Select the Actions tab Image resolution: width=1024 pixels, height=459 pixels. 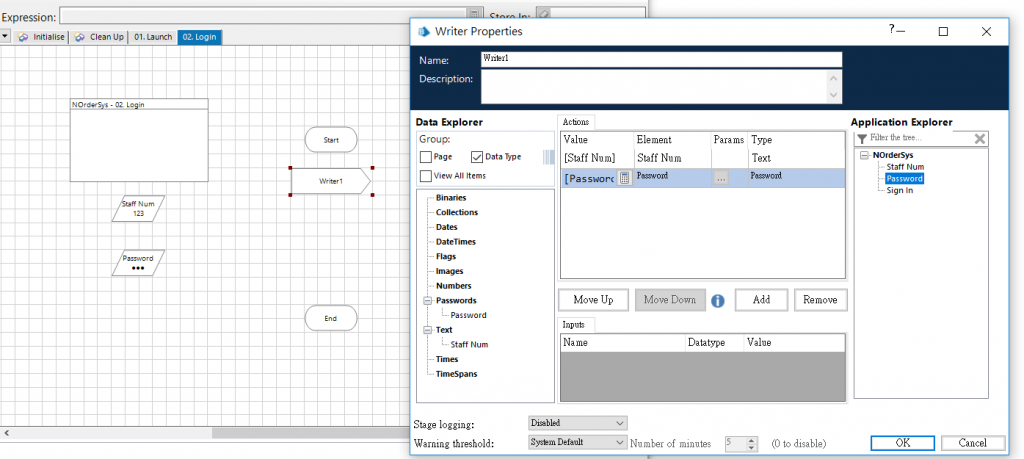tap(575, 122)
